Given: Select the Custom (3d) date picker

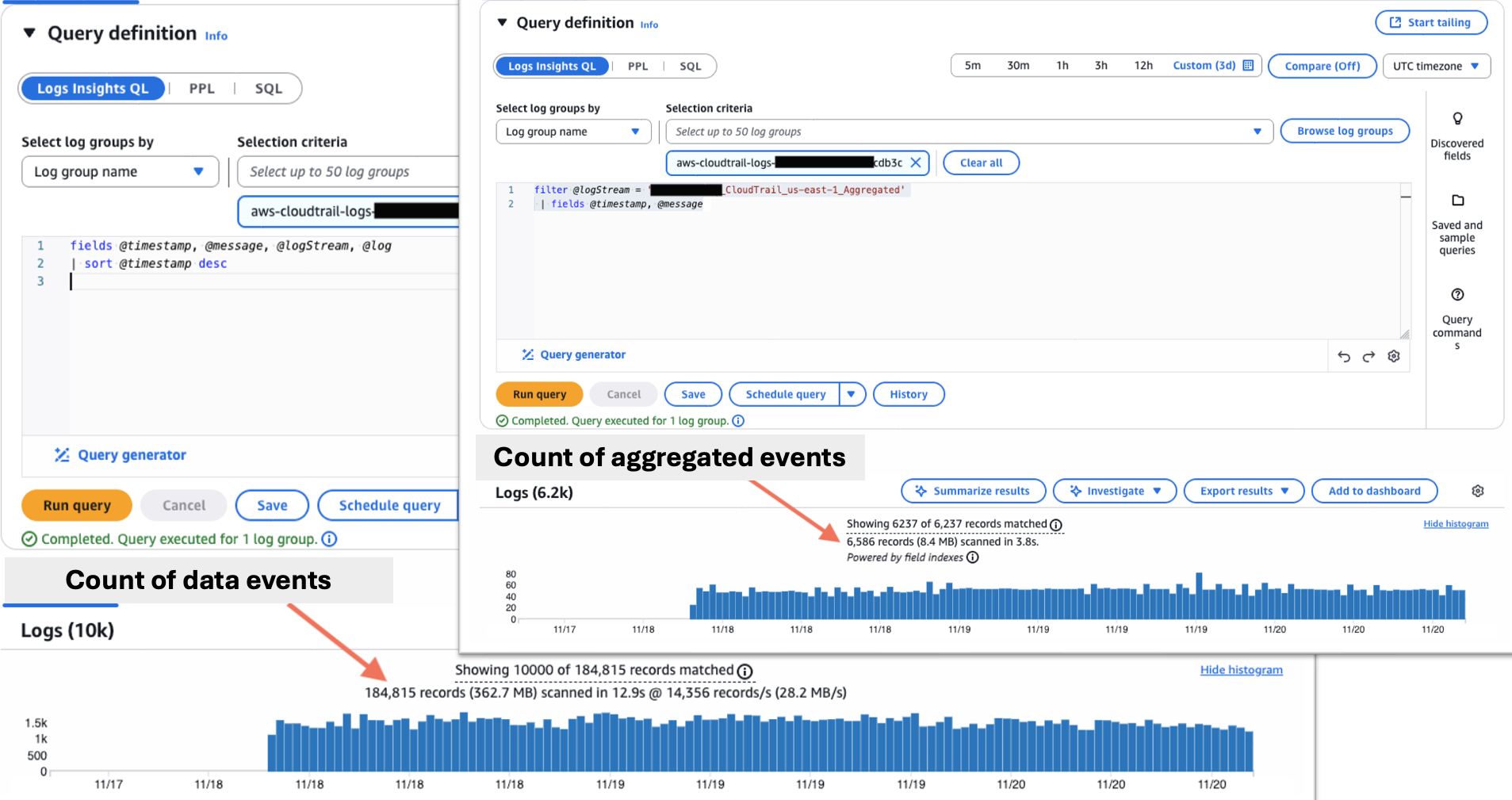Looking at the screenshot, I should (x=1204, y=66).
